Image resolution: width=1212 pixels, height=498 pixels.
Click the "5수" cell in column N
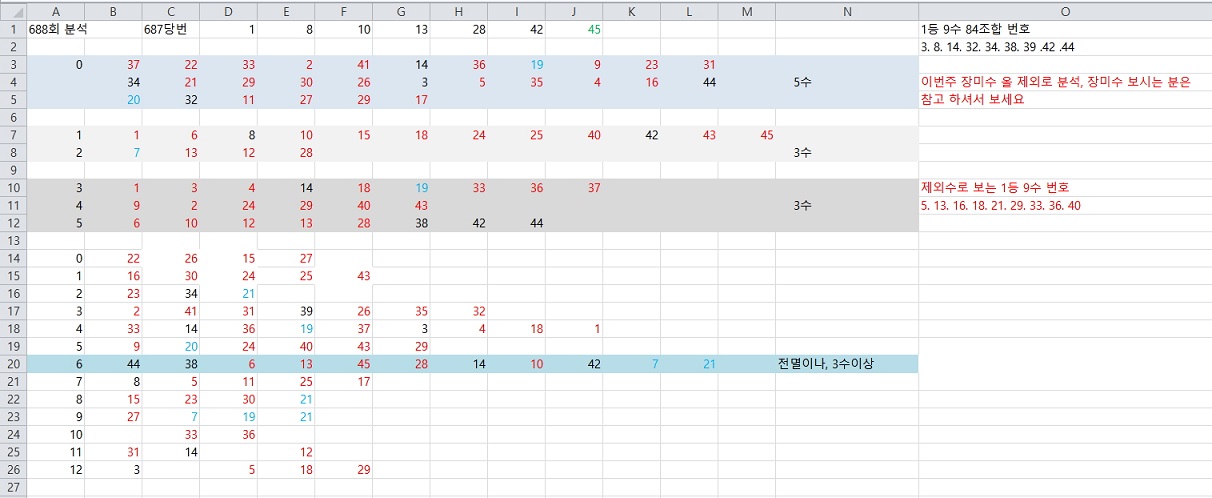point(804,82)
